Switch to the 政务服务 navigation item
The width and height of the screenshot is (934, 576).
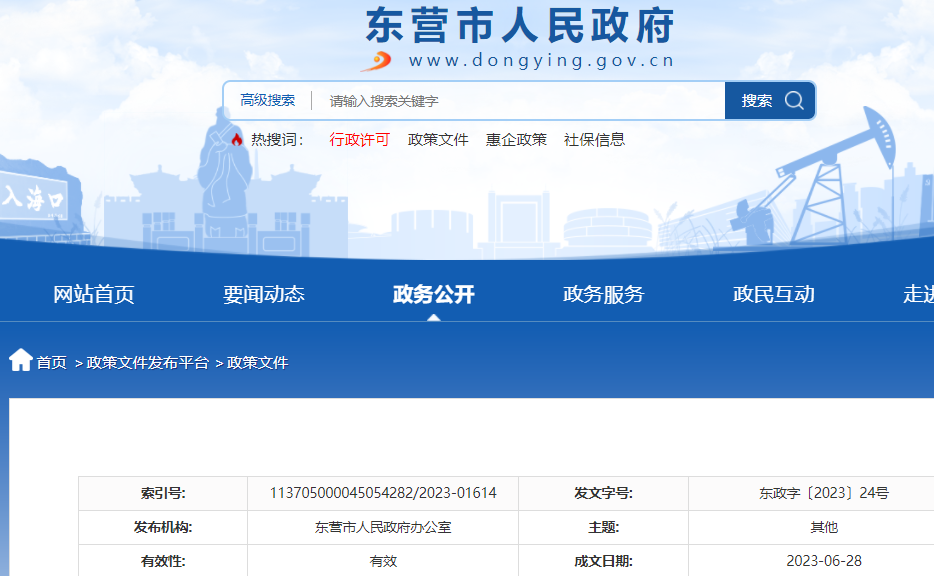603,294
